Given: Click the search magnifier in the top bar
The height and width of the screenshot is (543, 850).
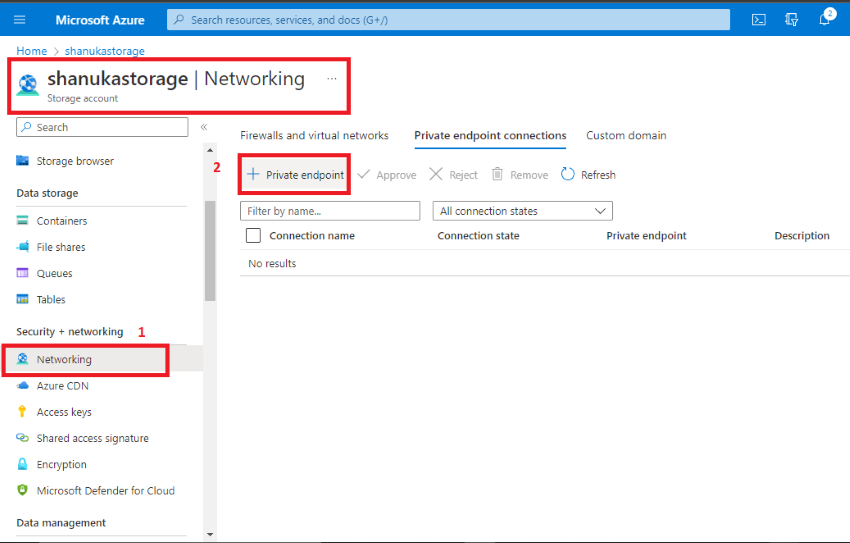Looking at the screenshot, I should click(x=179, y=20).
